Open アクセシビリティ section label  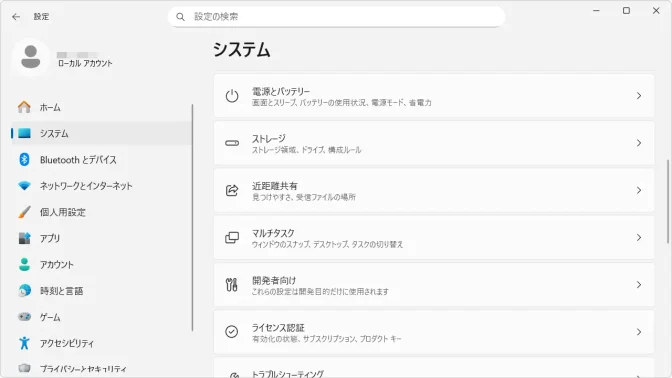(x=67, y=343)
